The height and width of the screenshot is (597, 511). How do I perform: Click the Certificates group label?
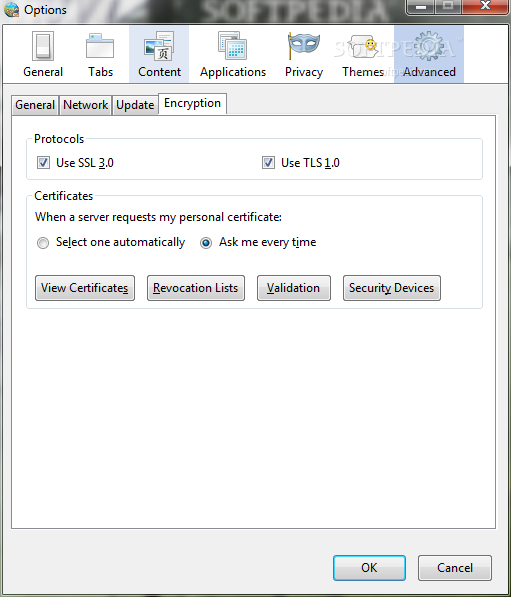pyautogui.click(x=64, y=196)
